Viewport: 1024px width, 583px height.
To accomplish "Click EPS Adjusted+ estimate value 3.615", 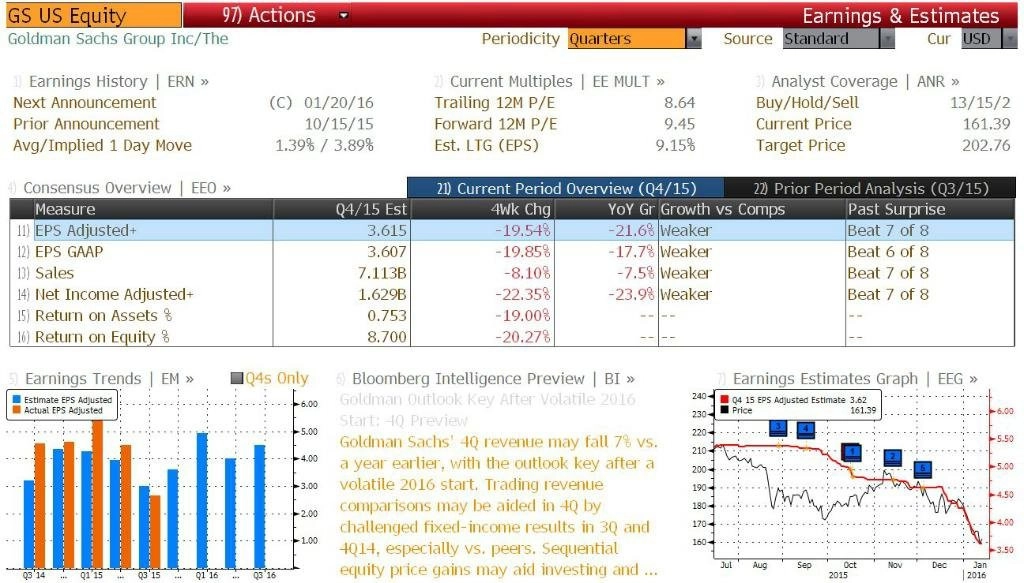I will [387, 230].
